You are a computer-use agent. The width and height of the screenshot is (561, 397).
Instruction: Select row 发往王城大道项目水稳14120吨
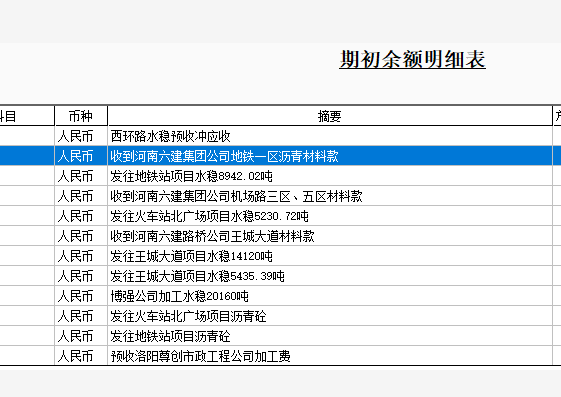tap(280, 256)
